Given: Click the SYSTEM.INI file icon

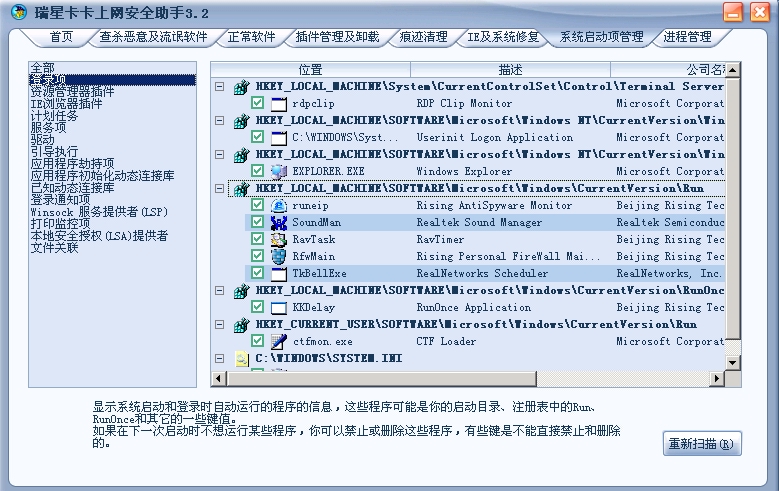Looking at the screenshot, I should coord(241,358).
